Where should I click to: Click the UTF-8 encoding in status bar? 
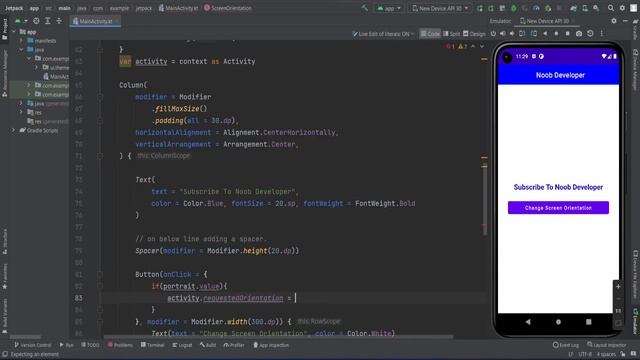click(584, 354)
